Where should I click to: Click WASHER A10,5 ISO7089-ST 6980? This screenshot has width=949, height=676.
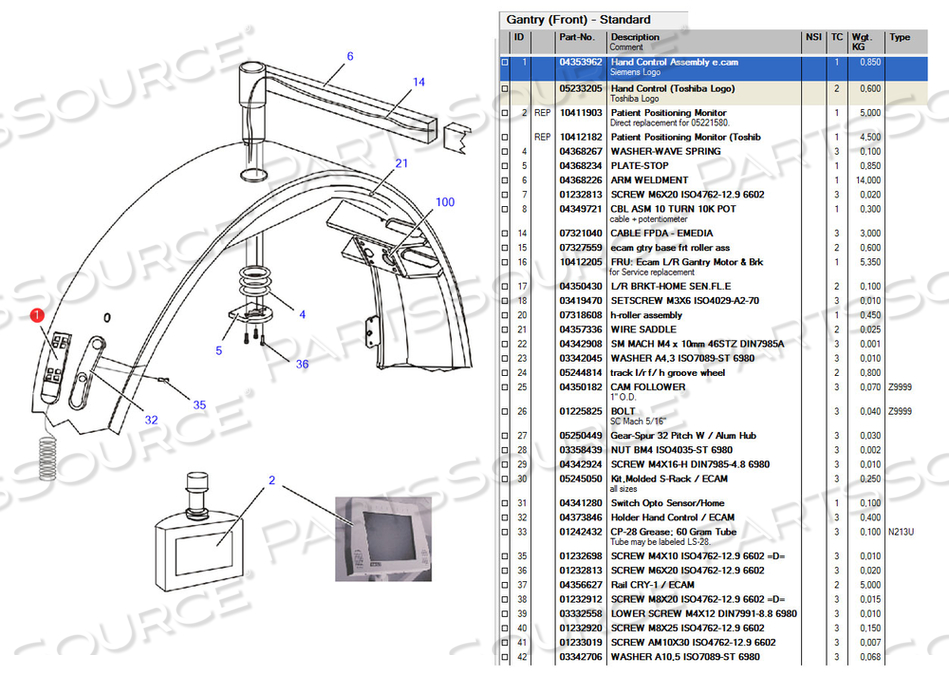click(x=685, y=657)
